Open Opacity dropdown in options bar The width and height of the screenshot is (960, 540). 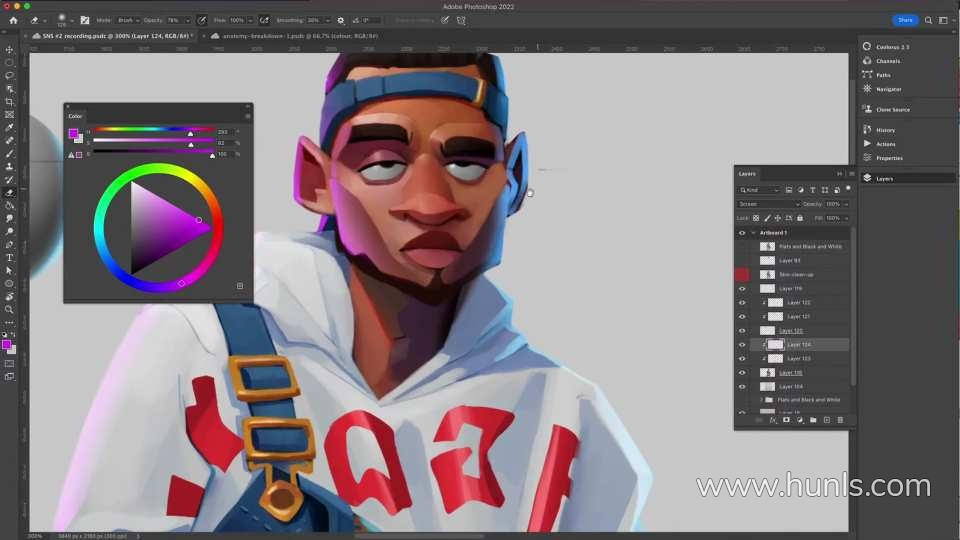click(x=187, y=20)
